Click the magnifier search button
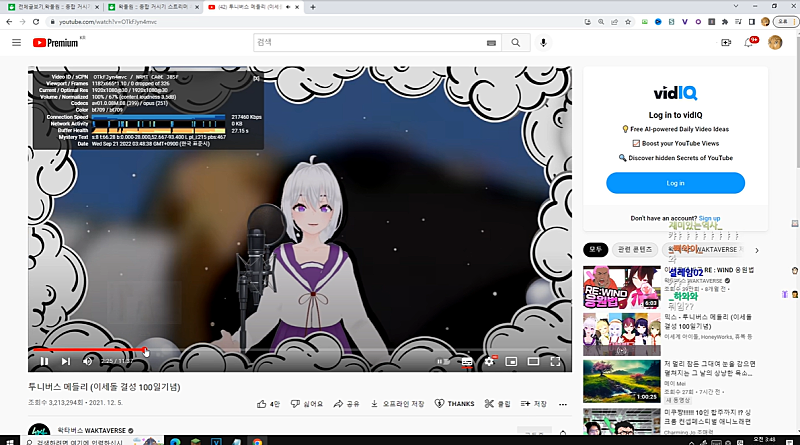This screenshot has width=800, height=445. [x=516, y=43]
